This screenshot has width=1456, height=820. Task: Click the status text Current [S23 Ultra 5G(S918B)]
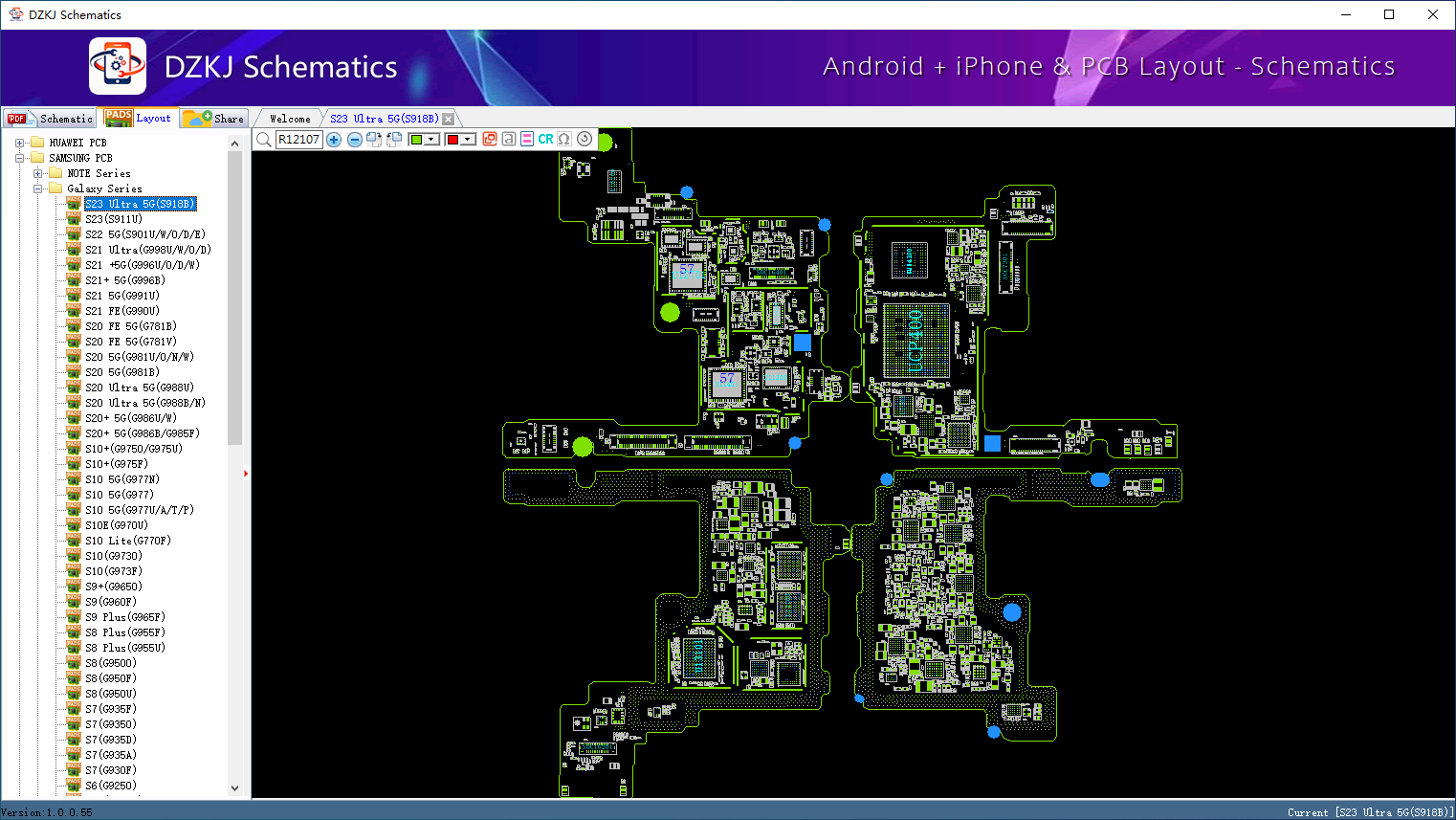point(1370,812)
